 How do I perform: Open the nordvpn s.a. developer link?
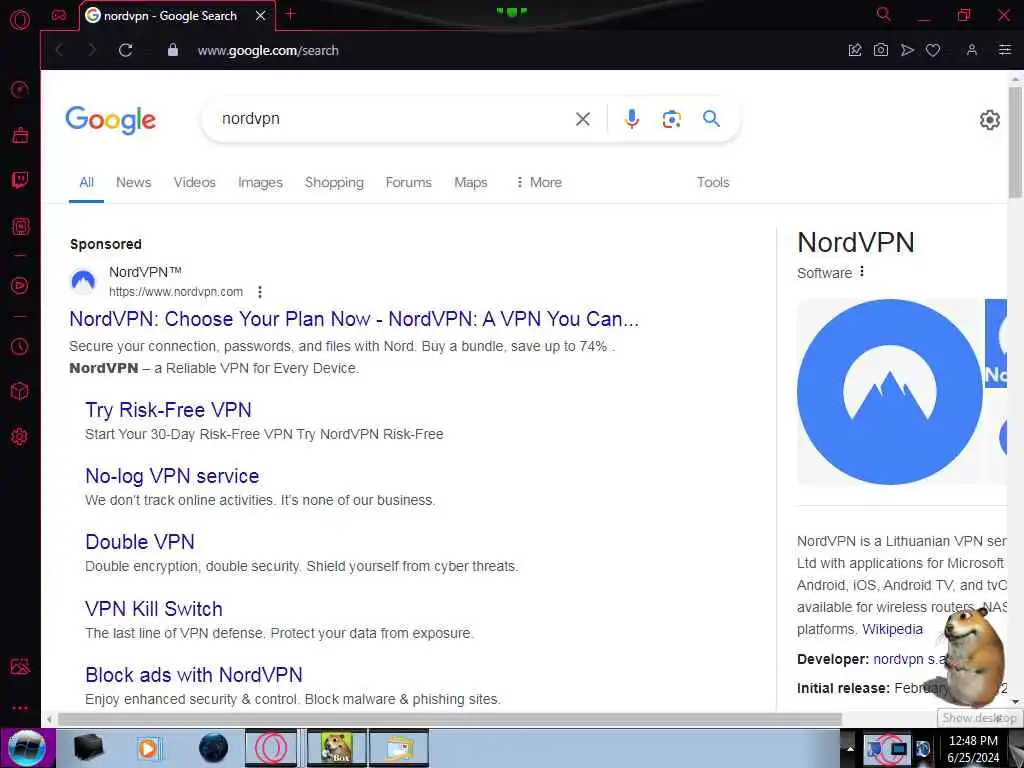910,659
